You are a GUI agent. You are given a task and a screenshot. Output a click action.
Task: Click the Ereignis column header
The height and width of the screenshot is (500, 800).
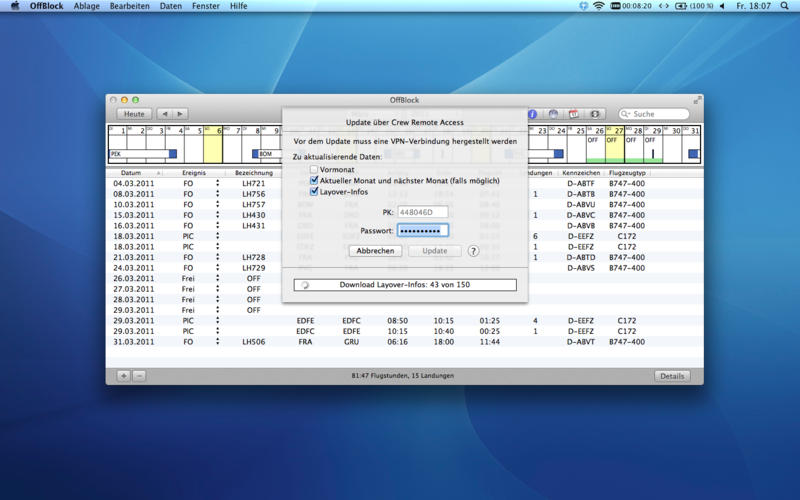(194, 173)
